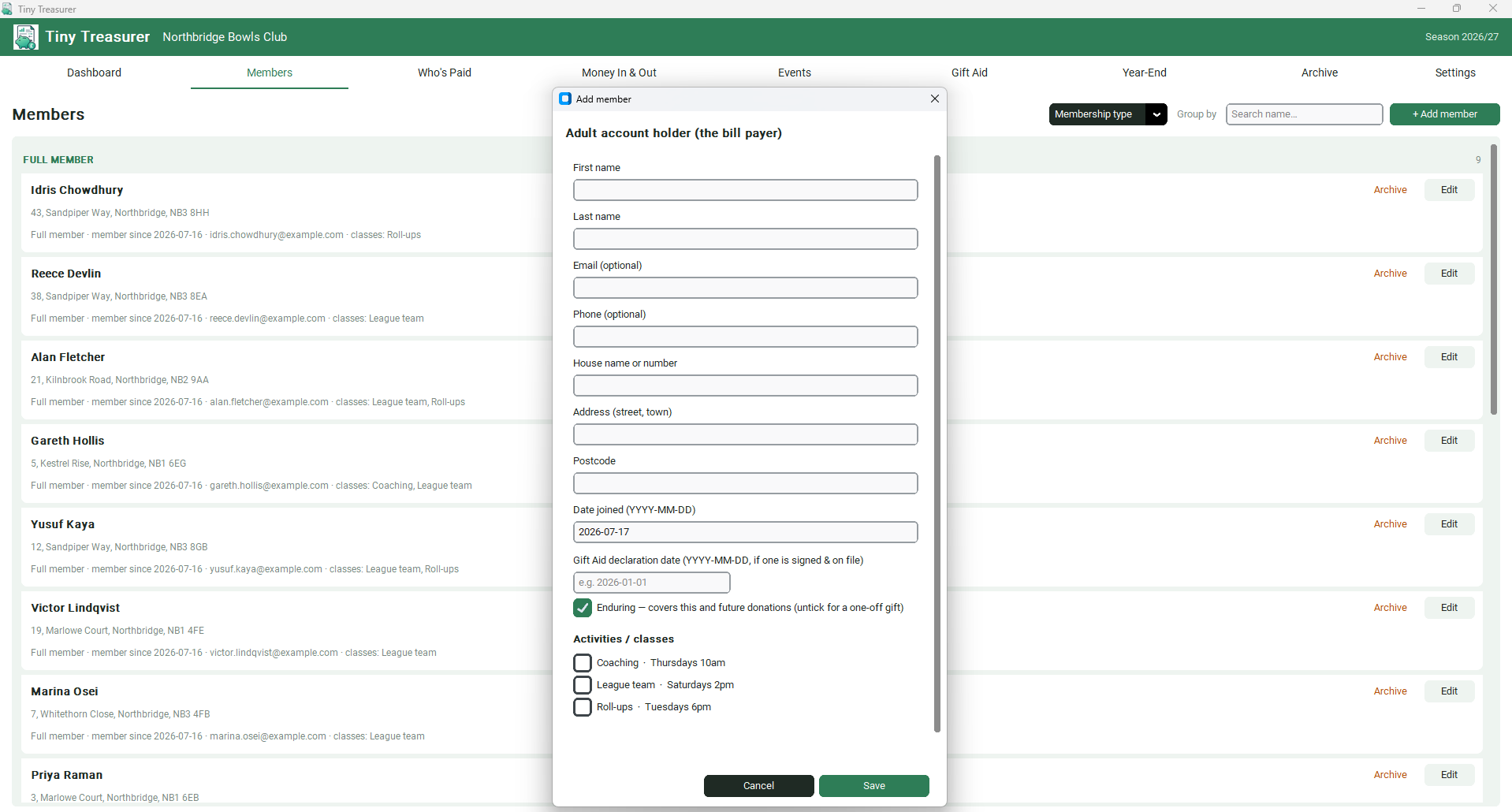Click the First name input field
This screenshot has height=812, width=1512.
tap(746, 190)
